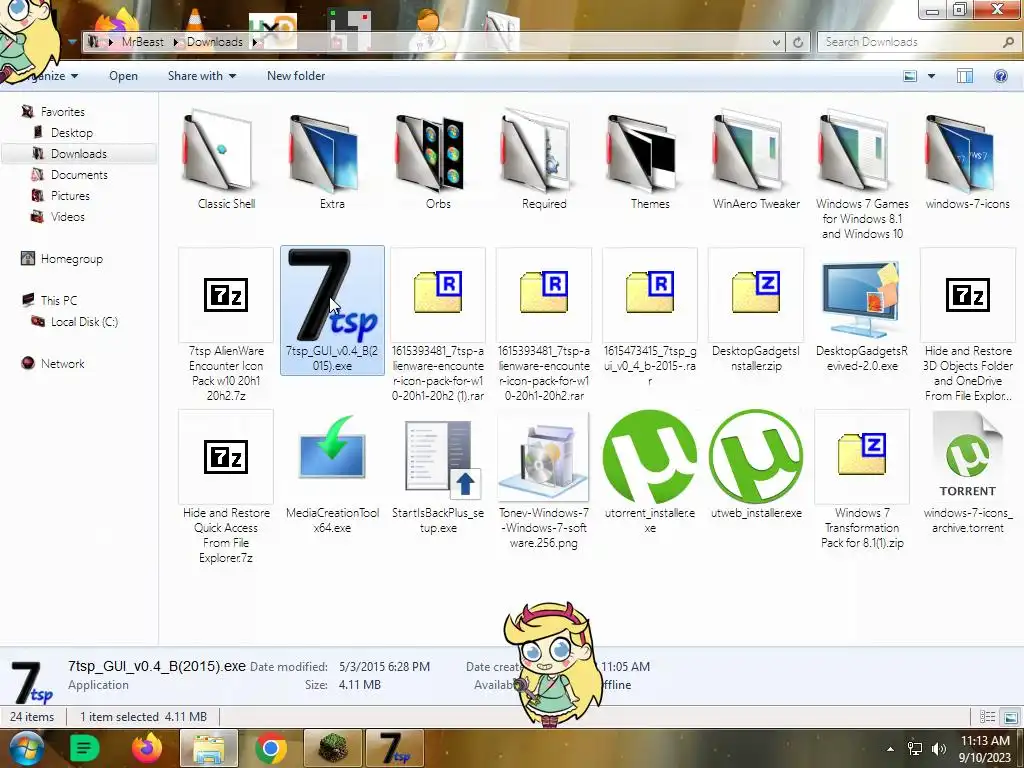Select the 1615473415_7tsp_gui rar archive
The image size is (1024, 768).
pyautogui.click(x=650, y=317)
